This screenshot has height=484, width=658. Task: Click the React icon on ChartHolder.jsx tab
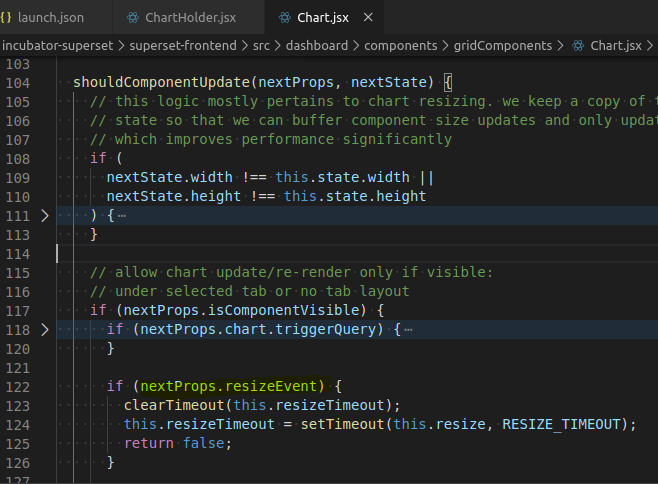point(133,18)
